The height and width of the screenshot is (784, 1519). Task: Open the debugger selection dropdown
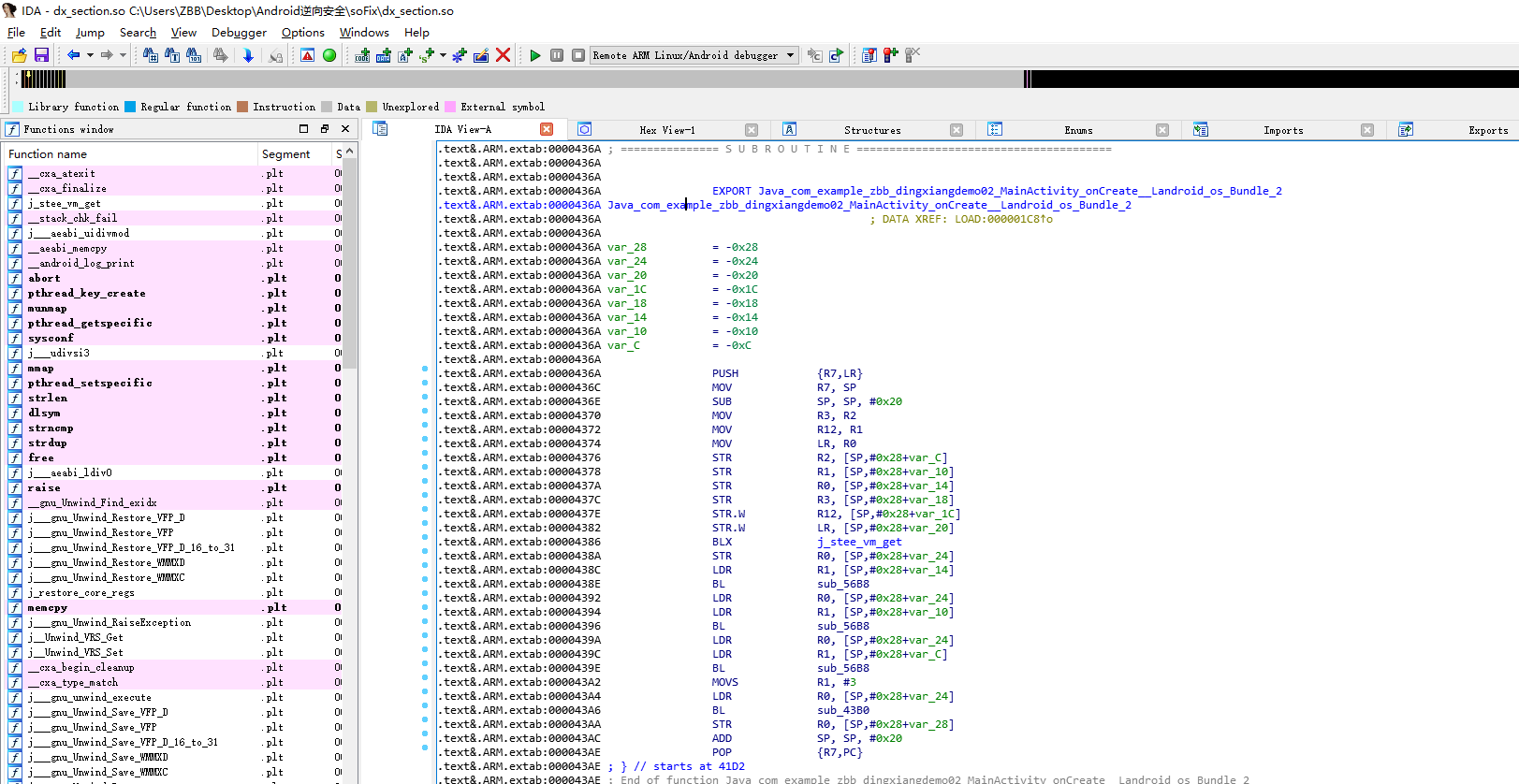(790, 56)
